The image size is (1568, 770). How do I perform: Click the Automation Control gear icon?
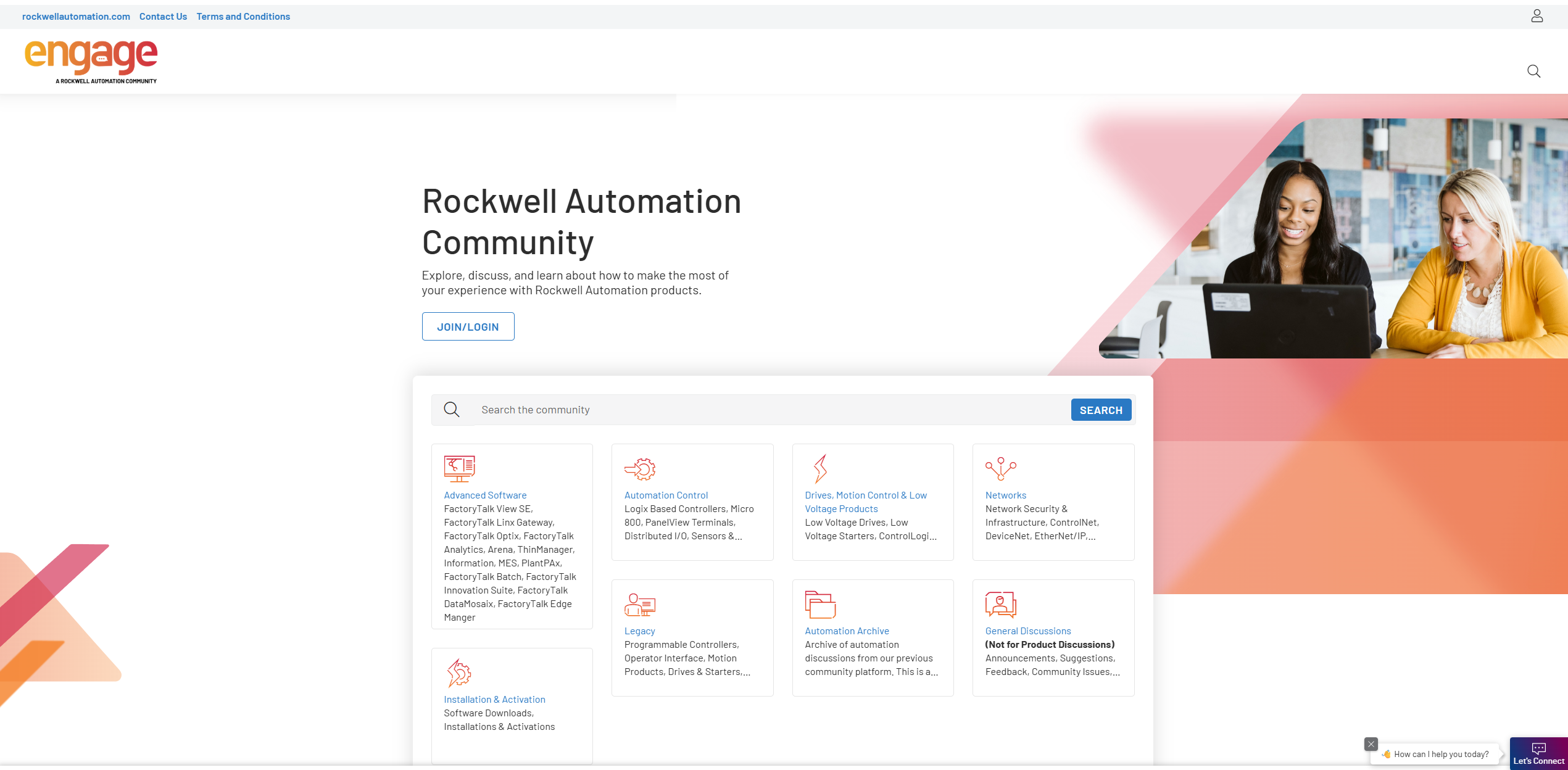(640, 469)
